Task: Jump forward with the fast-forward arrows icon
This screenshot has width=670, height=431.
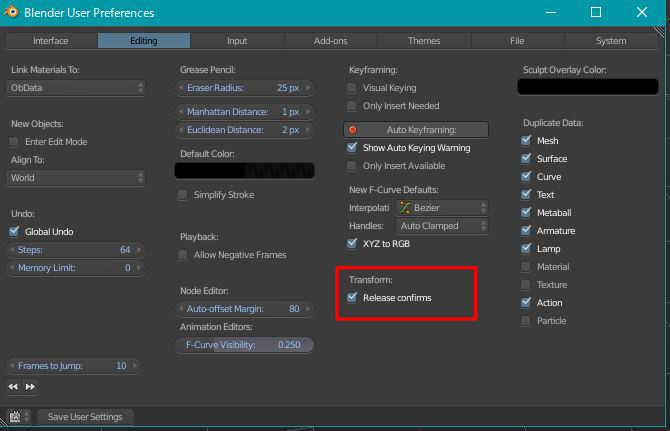Action: click(x=30, y=387)
